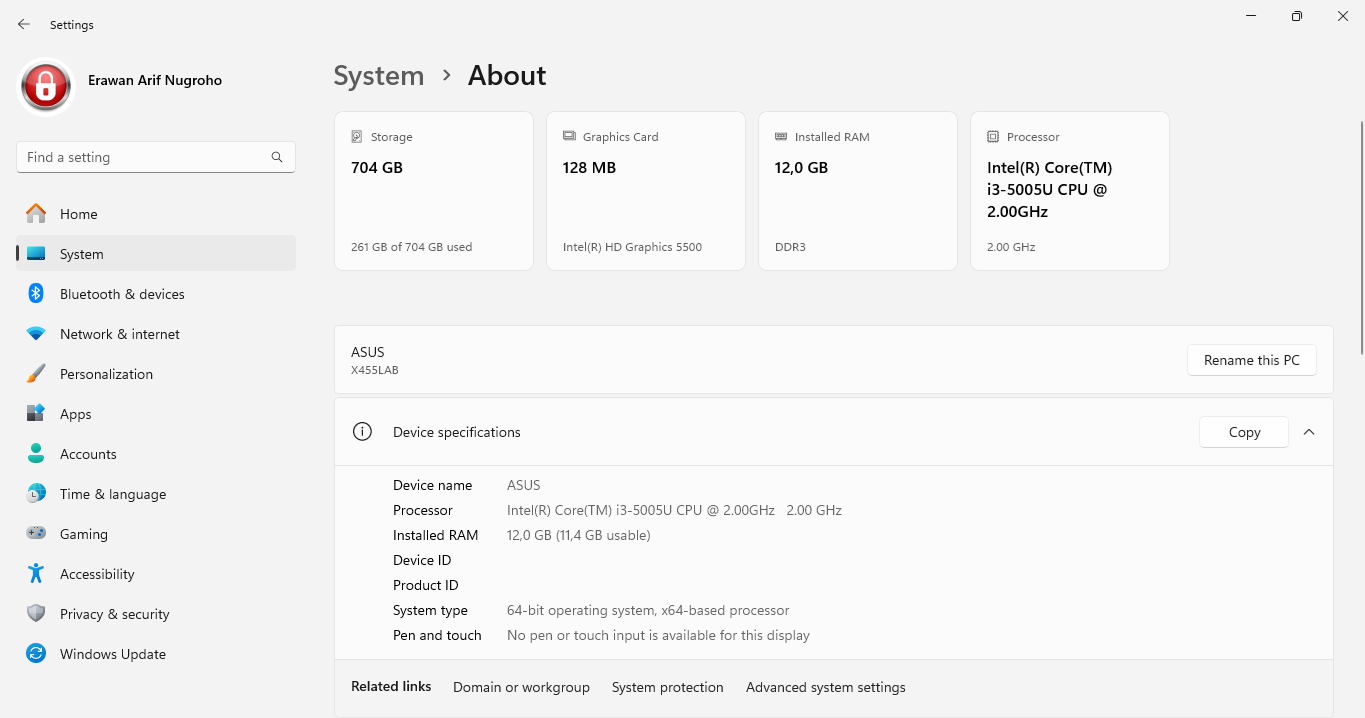Screen dimensions: 1365x718
Task: Click the Device ID label
Action: coord(422,560)
